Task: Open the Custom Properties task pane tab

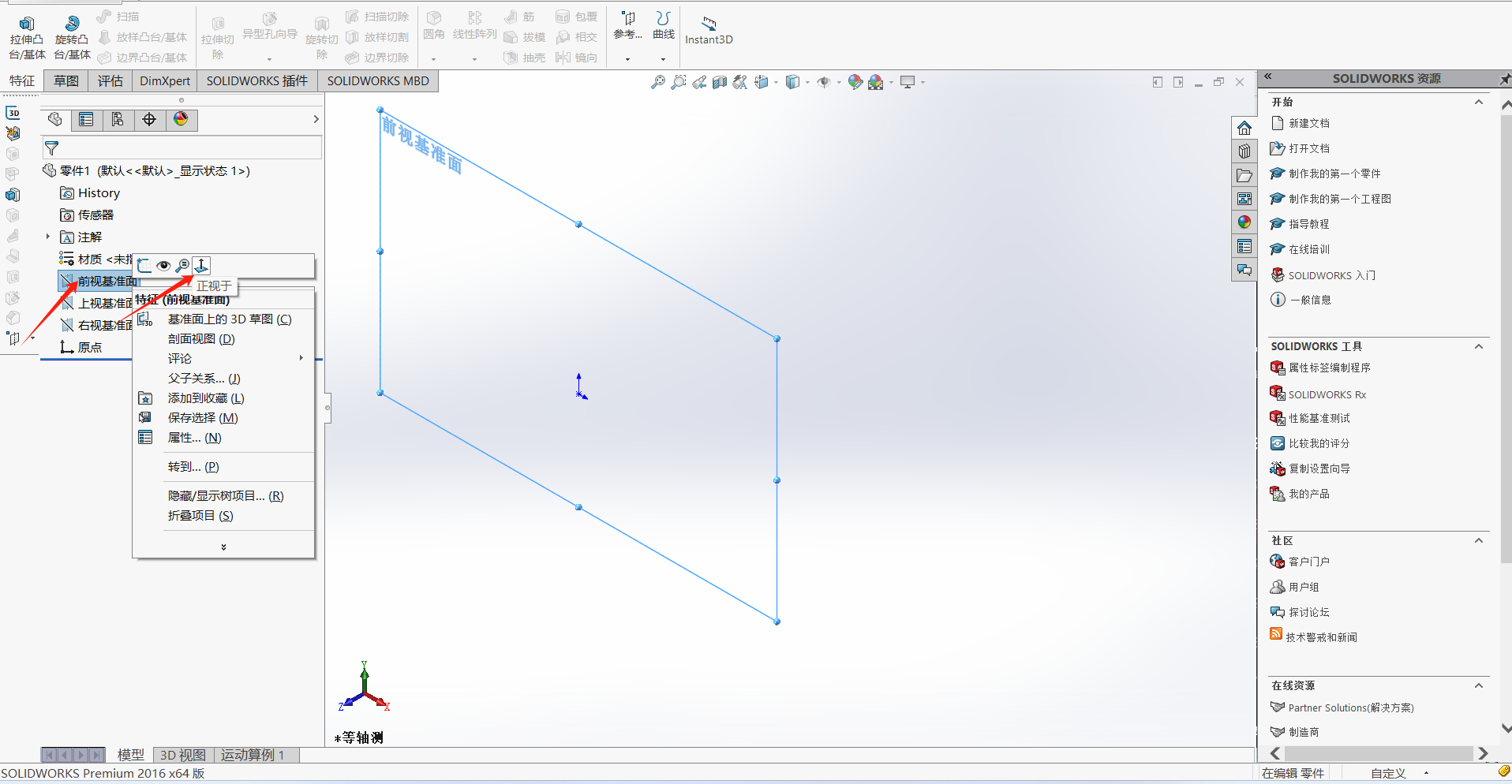Action: [1244, 246]
